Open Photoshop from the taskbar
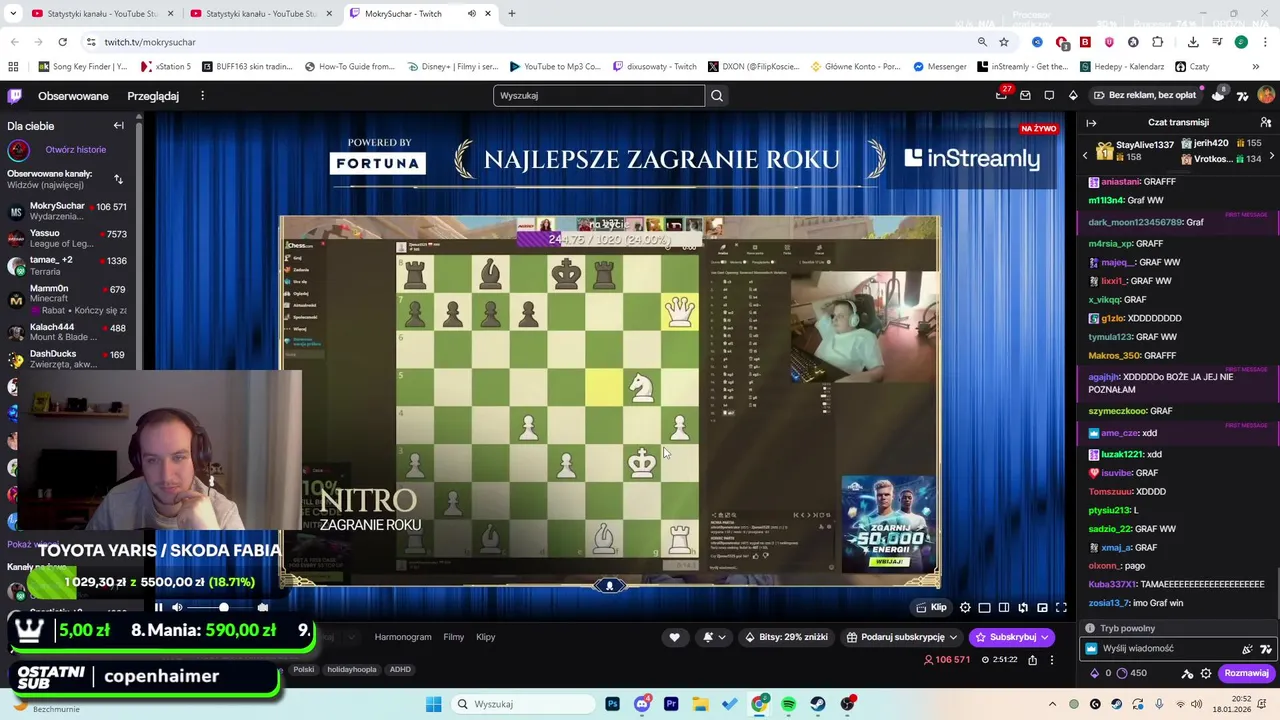Screen dimensions: 1280x720 click(612, 704)
